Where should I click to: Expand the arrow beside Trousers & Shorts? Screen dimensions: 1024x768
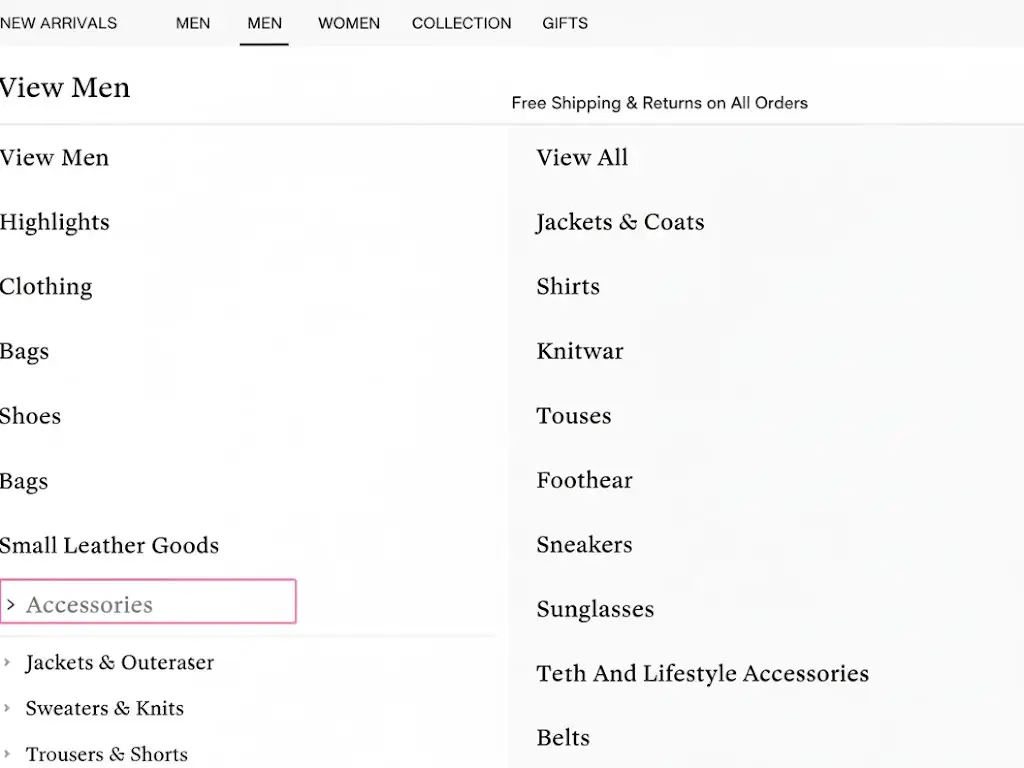tap(8, 754)
